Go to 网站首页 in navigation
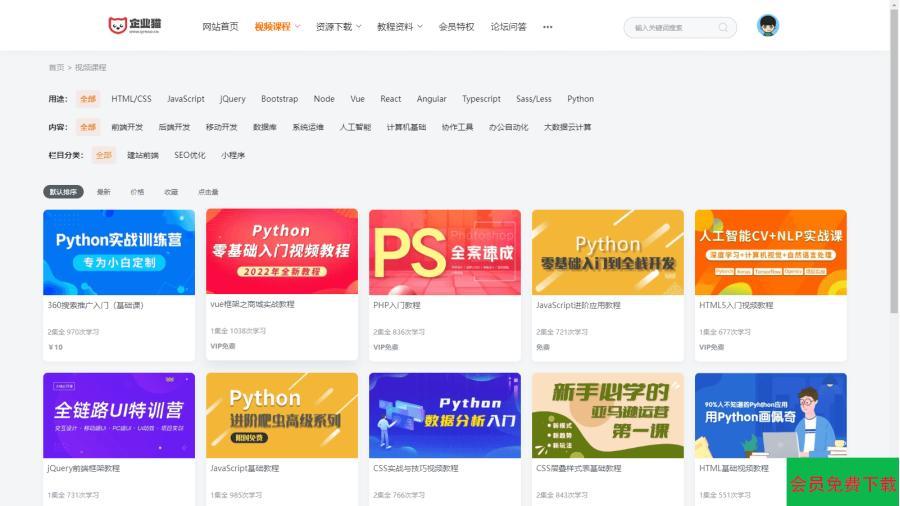900x506 pixels. (220, 27)
